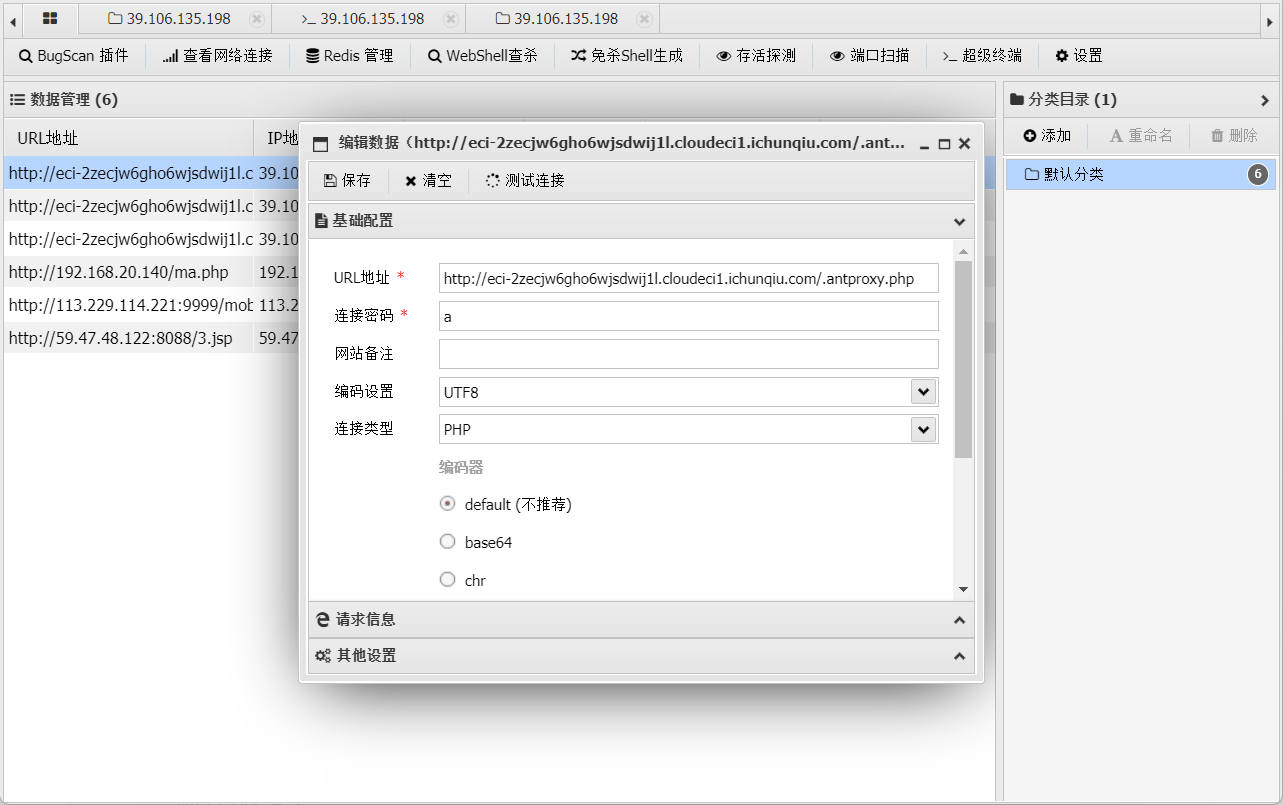Click the 数据管理 (6) panel header
The image size is (1283, 805).
tap(499, 100)
